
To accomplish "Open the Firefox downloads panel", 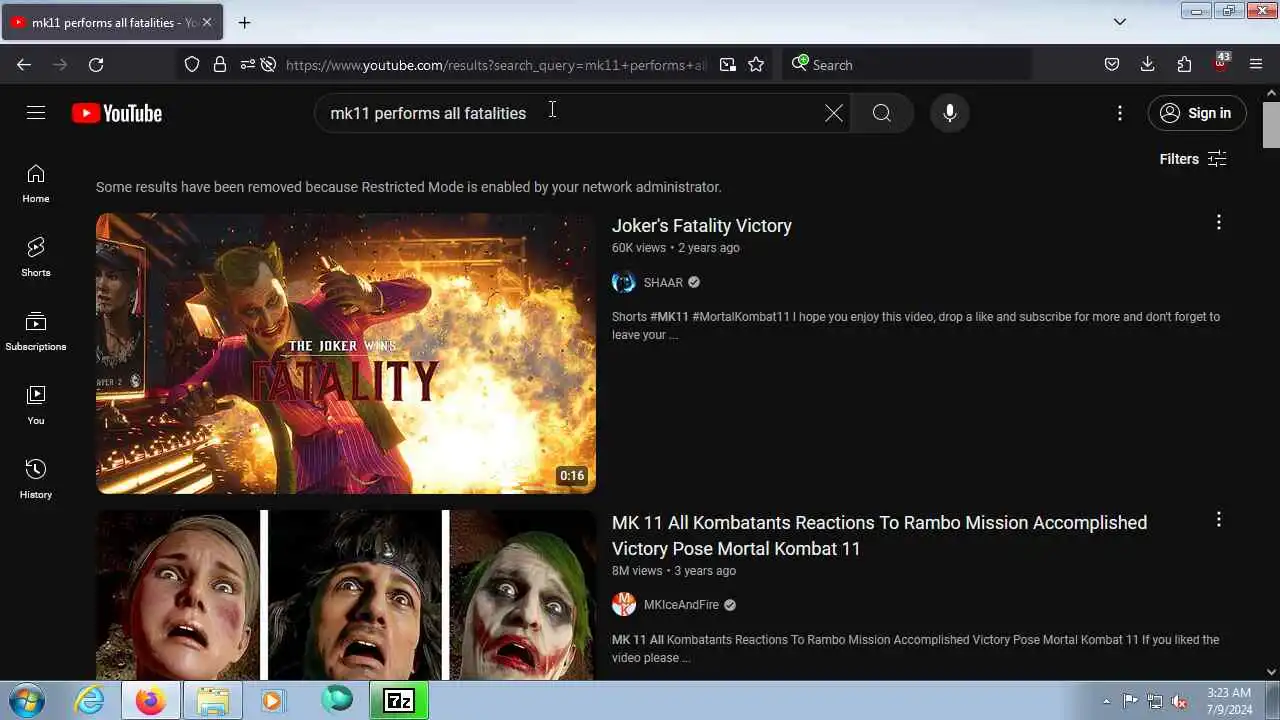I will tap(1148, 65).
